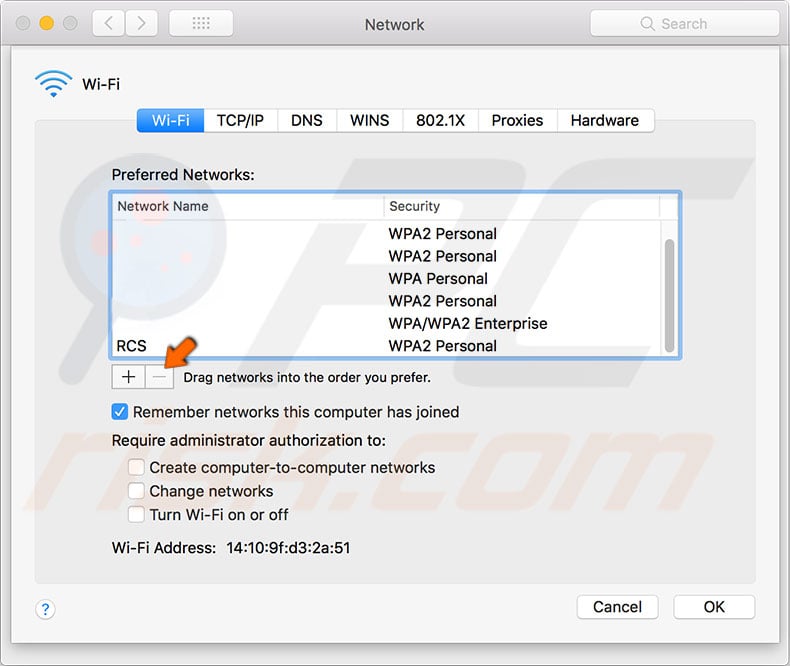Open help with the question mark button
Image resolution: width=790 pixels, height=666 pixels.
pos(45,609)
